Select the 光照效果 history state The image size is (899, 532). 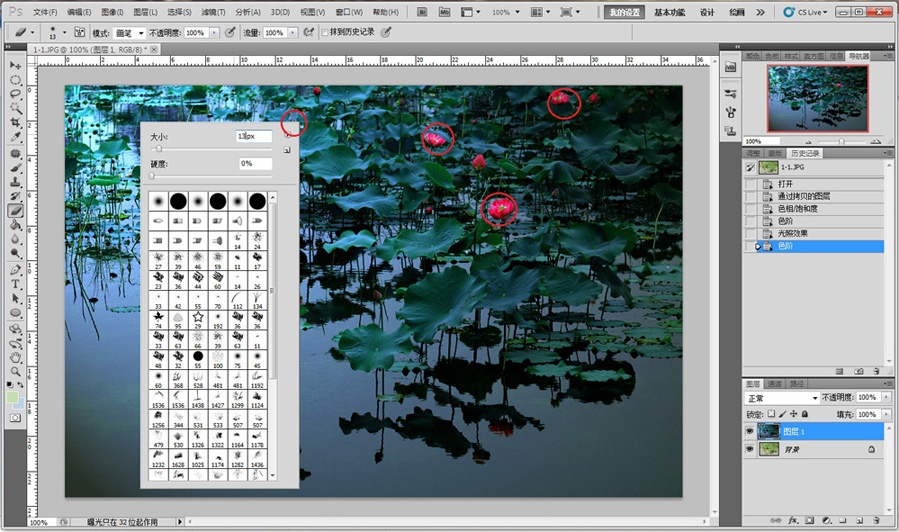793,233
